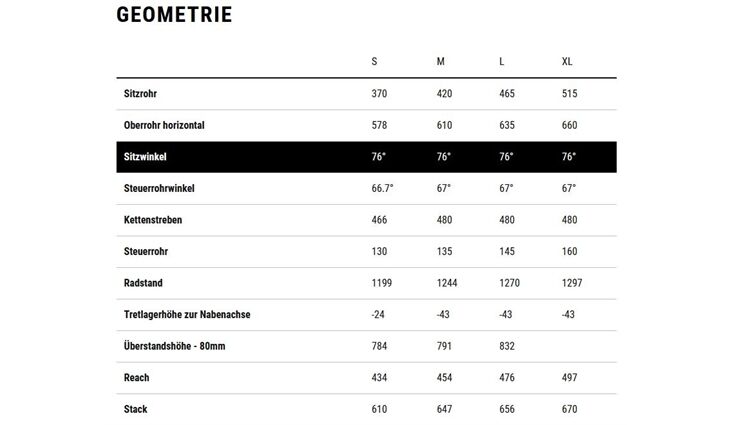
Task: Click the 454 Reach value for M
Action: [x=444, y=378]
